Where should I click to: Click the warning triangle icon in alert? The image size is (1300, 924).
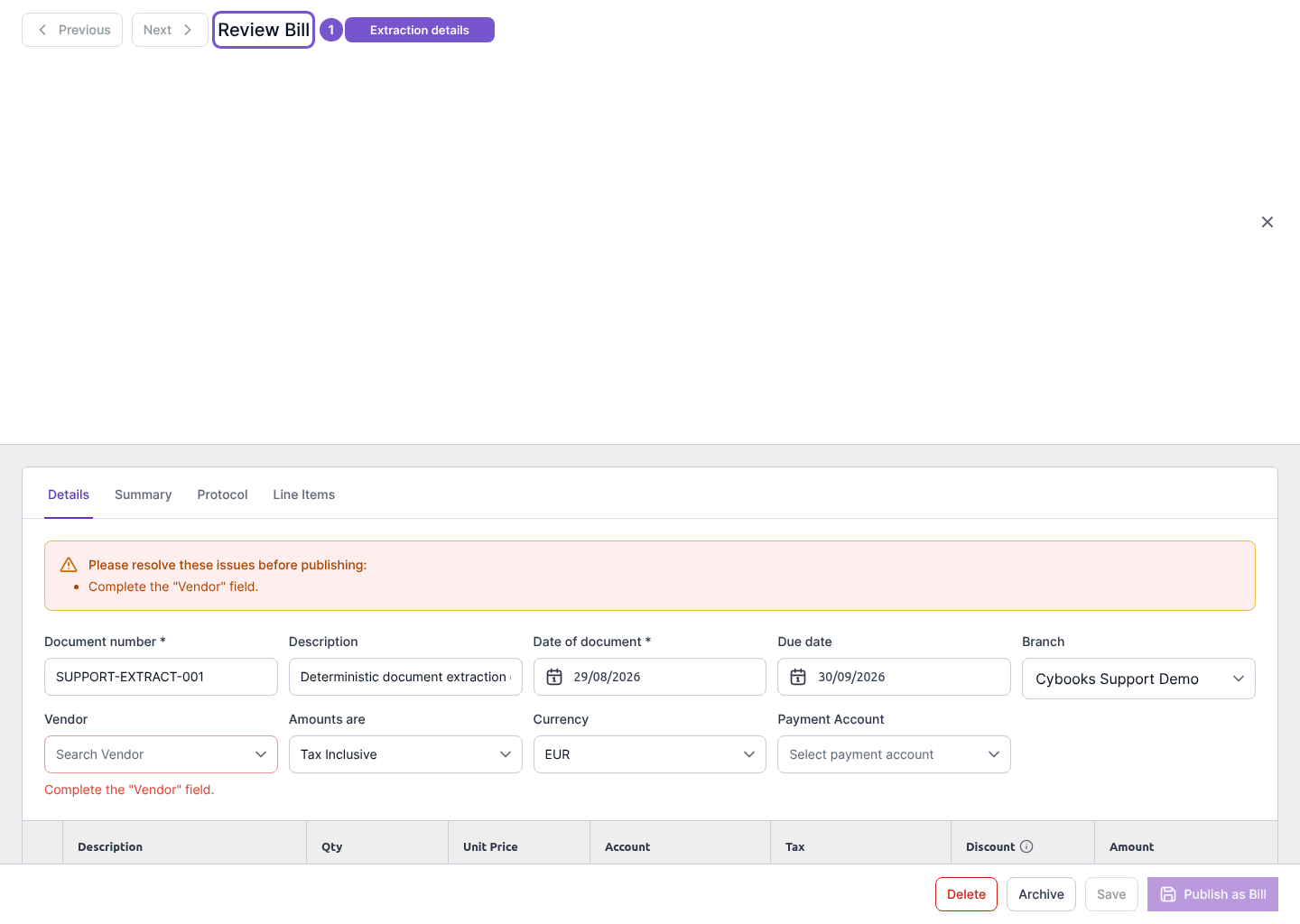(x=69, y=565)
